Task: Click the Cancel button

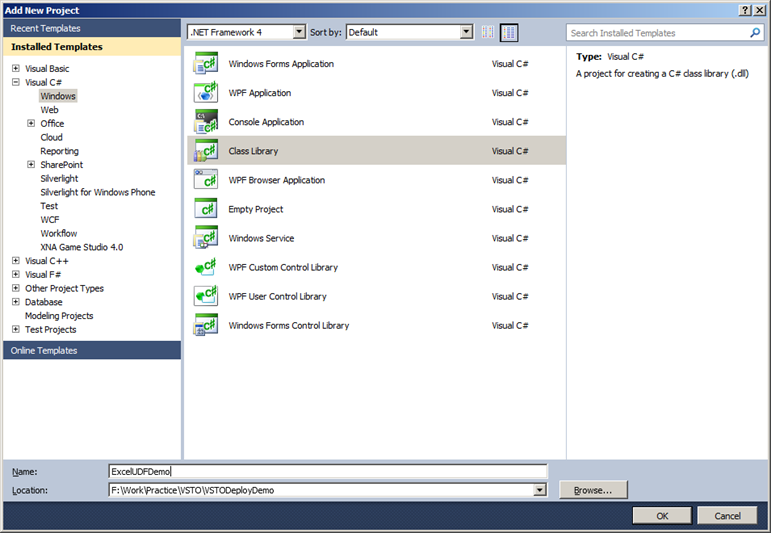Action: tap(727, 516)
